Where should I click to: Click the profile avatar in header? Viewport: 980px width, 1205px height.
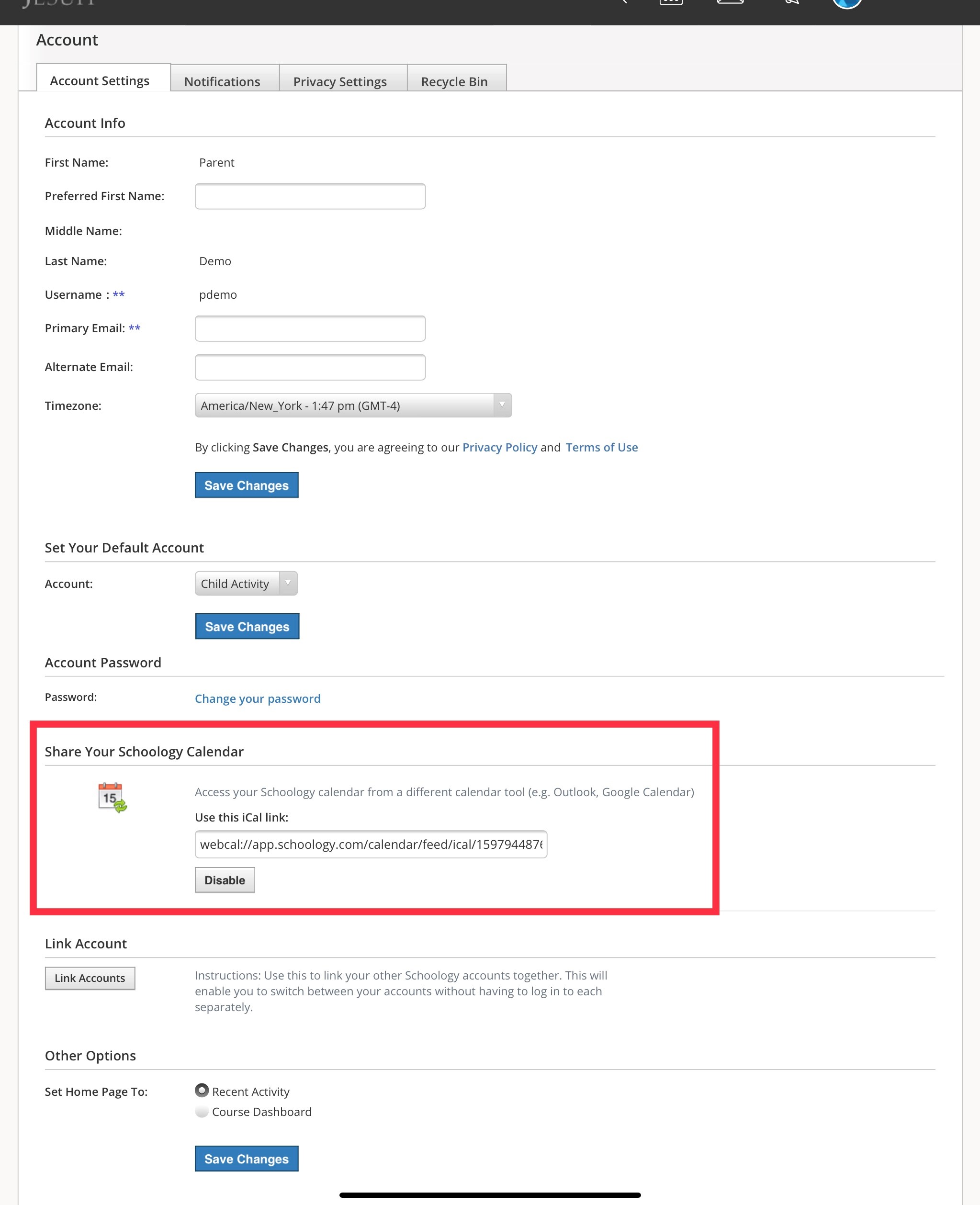(x=847, y=3)
